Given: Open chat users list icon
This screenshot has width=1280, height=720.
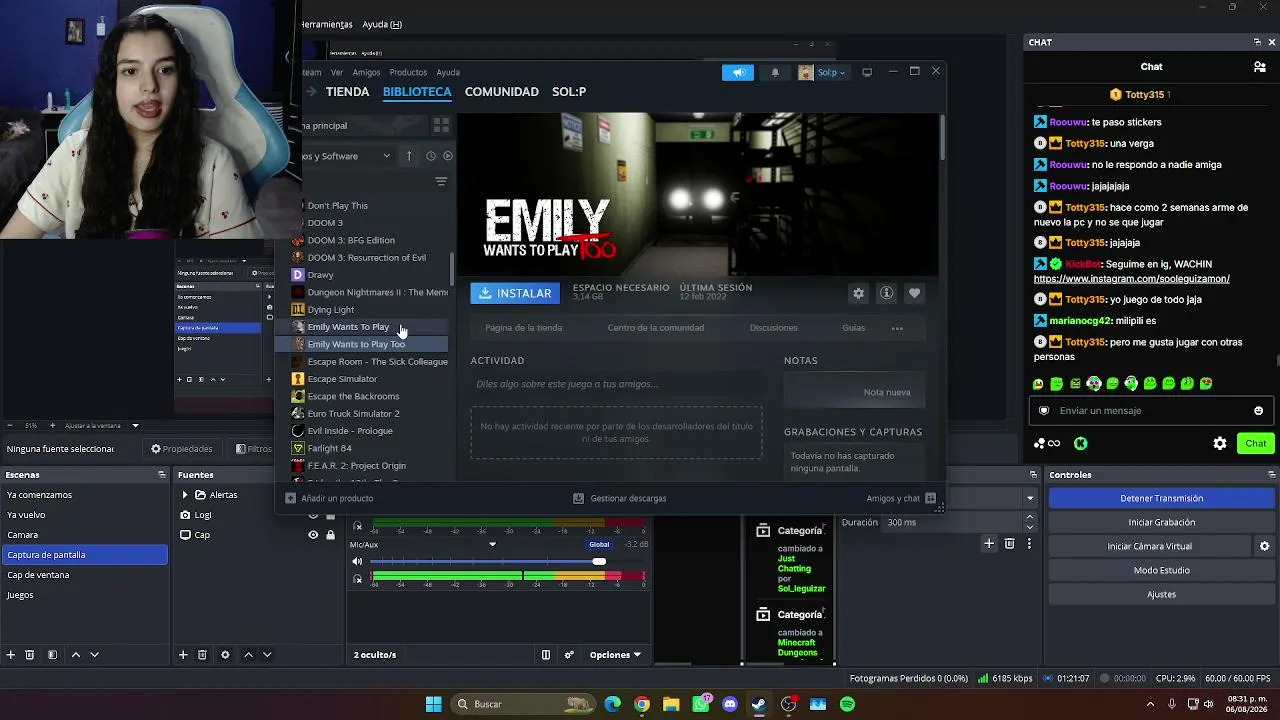Looking at the screenshot, I should coord(1260,67).
